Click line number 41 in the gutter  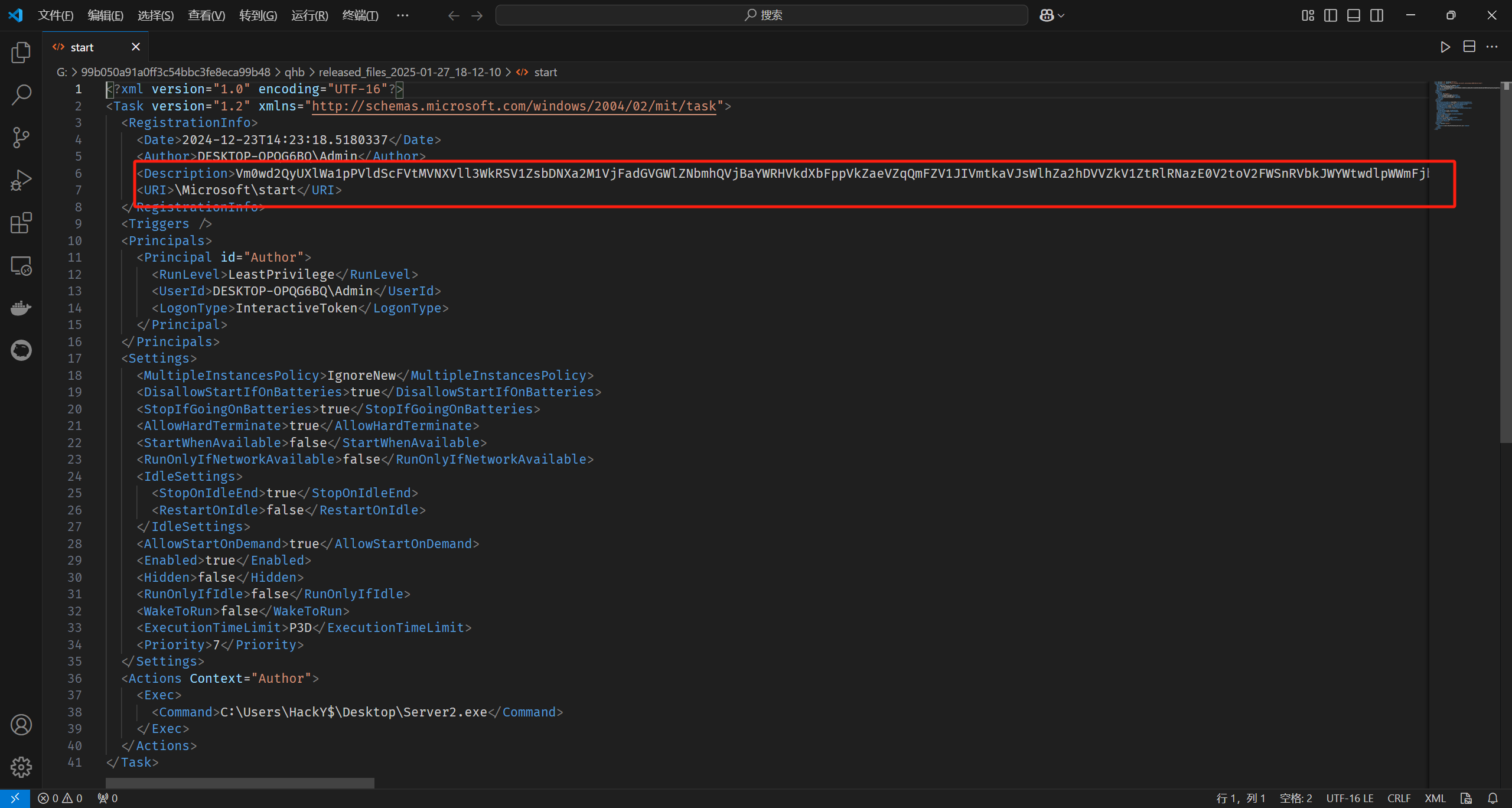coord(74,763)
